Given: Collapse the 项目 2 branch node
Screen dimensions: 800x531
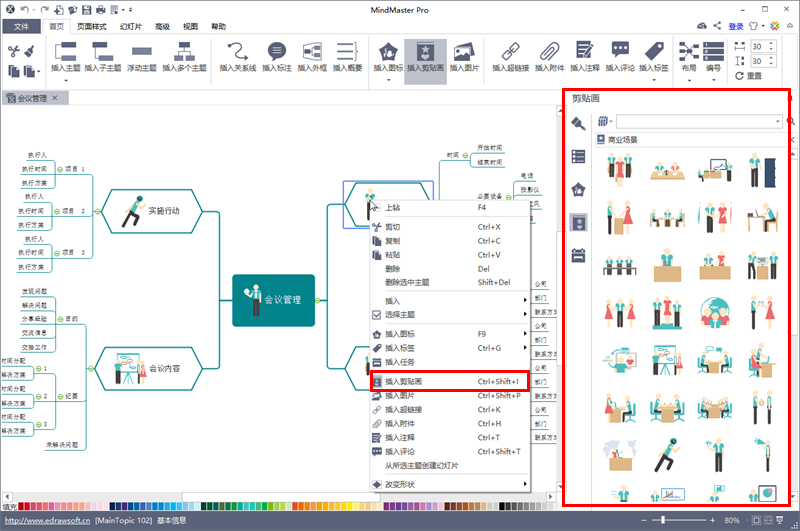Looking at the screenshot, I should [x=57, y=211].
